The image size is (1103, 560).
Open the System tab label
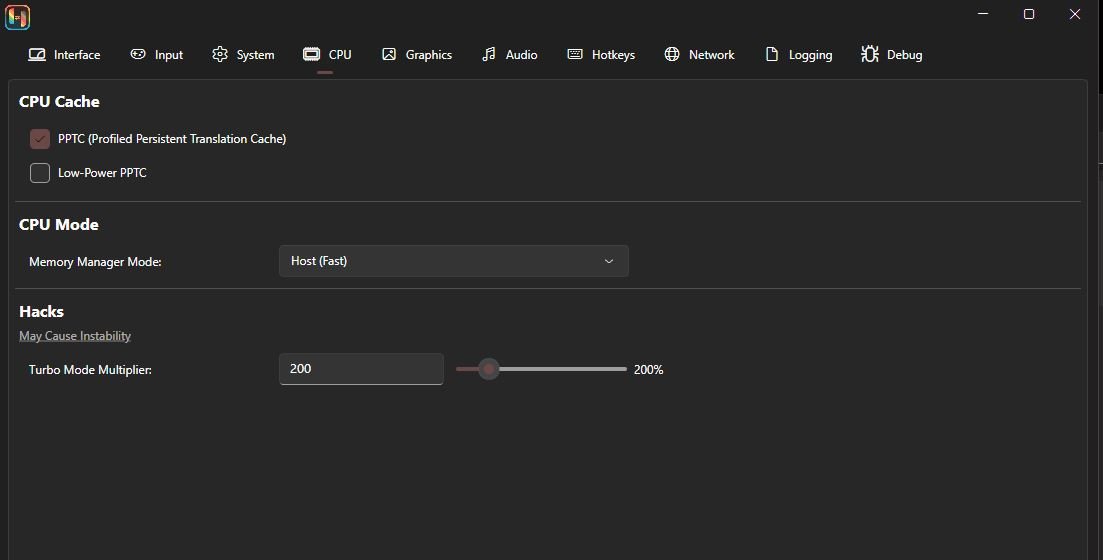point(255,55)
